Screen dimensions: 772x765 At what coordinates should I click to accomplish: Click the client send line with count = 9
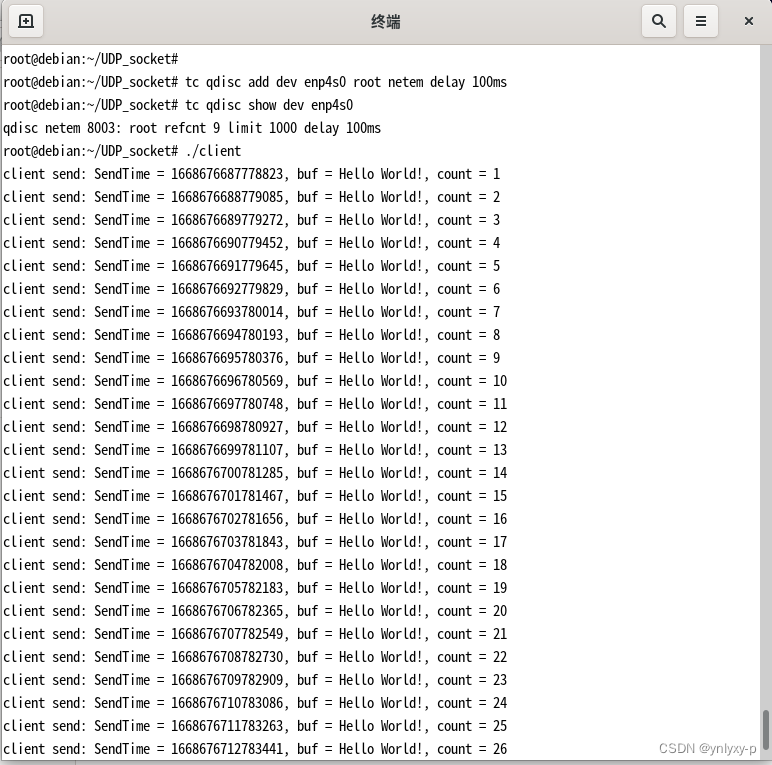[252, 358]
